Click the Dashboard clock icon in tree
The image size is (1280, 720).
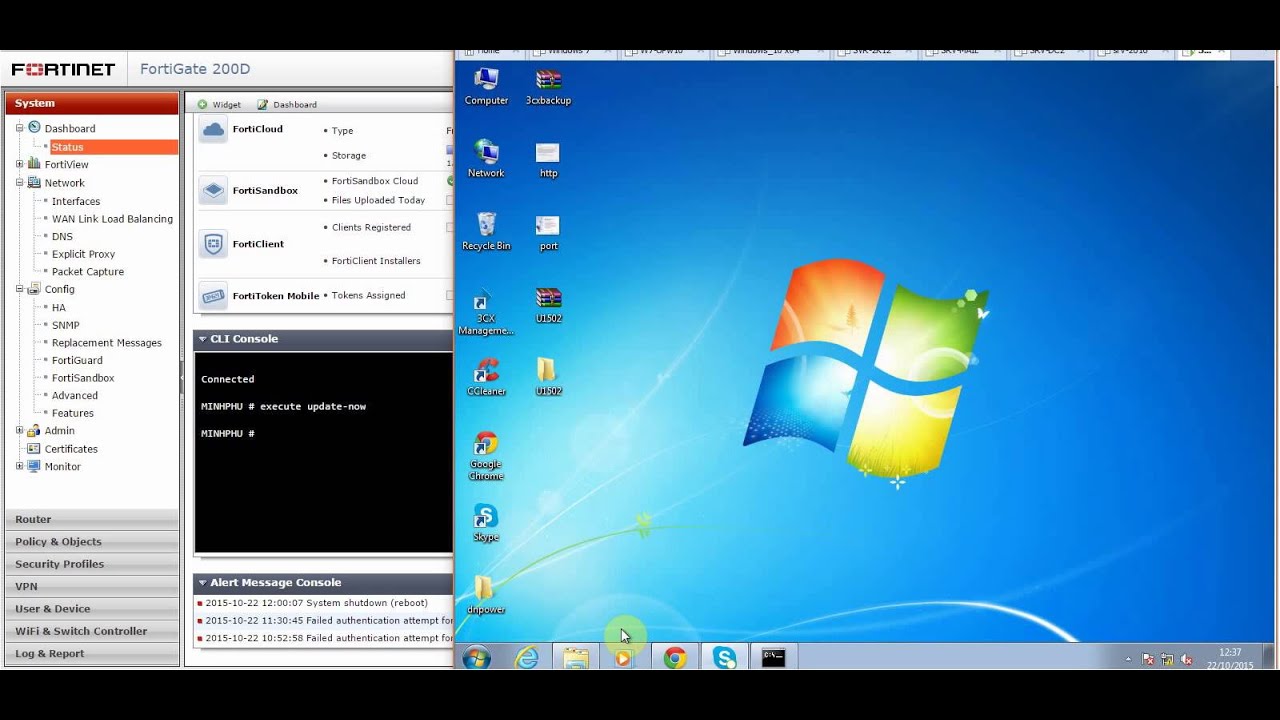pyautogui.click(x=34, y=128)
